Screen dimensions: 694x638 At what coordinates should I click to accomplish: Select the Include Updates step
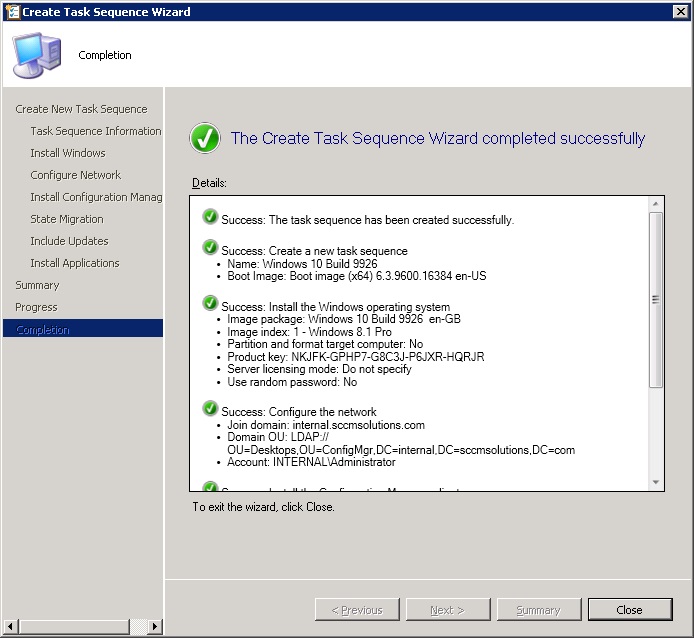[69, 241]
